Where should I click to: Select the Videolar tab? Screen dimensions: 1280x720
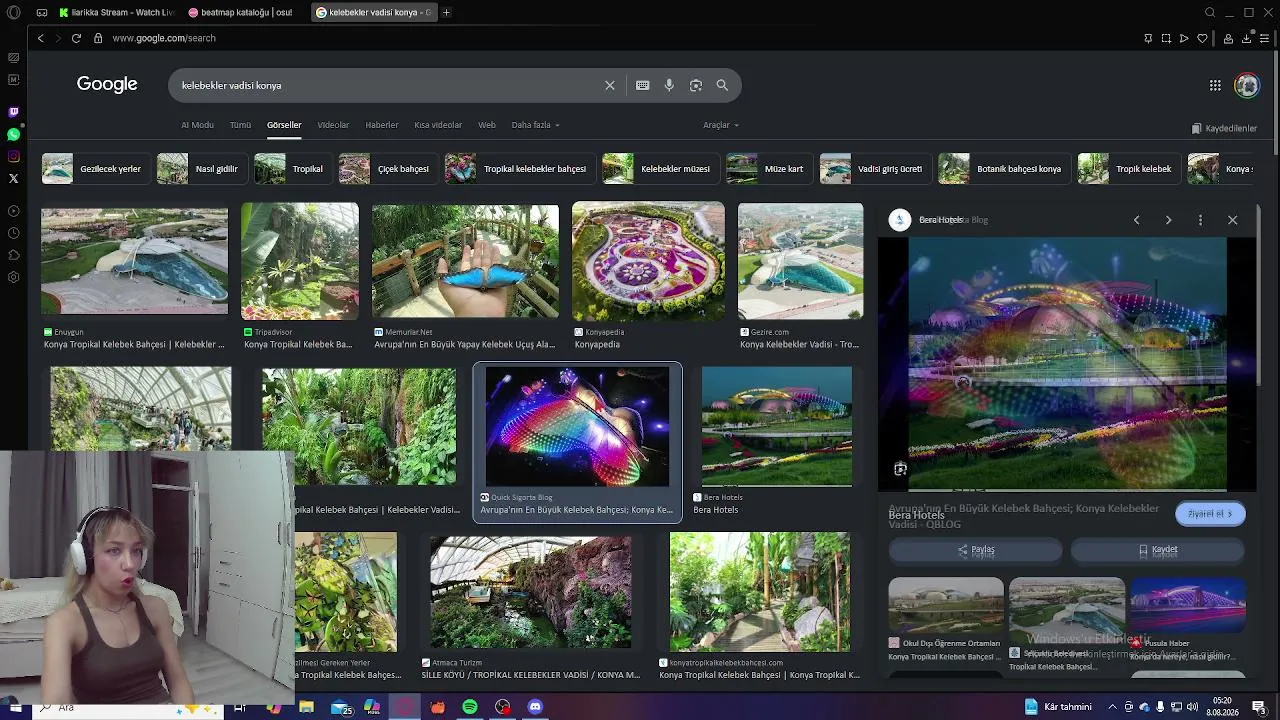click(x=333, y=125)
